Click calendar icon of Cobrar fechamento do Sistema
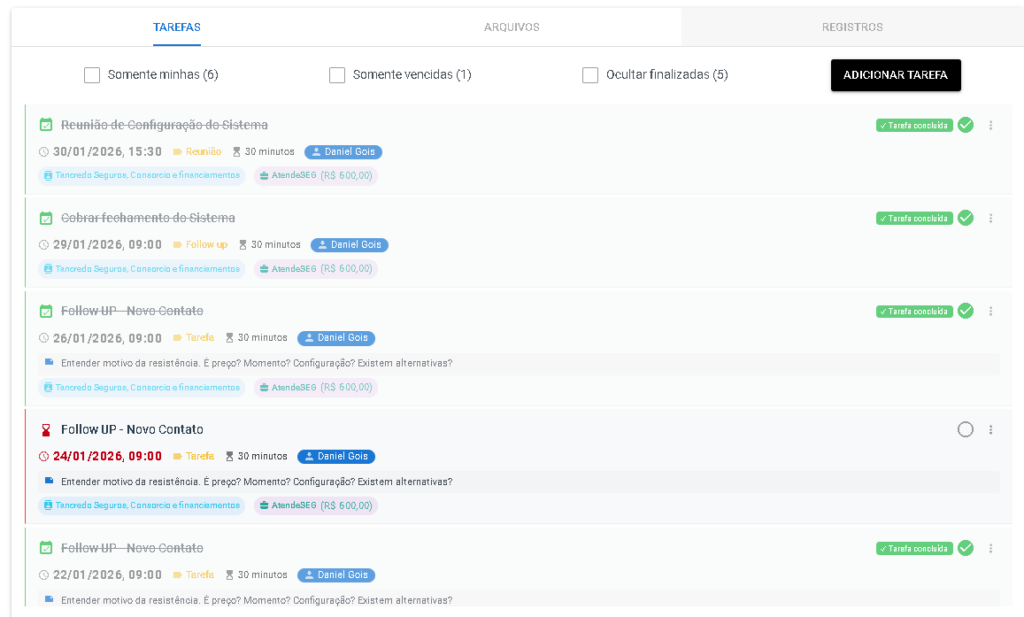The image size is (1024, 617). pyautogui.click(x=45, y=218)
